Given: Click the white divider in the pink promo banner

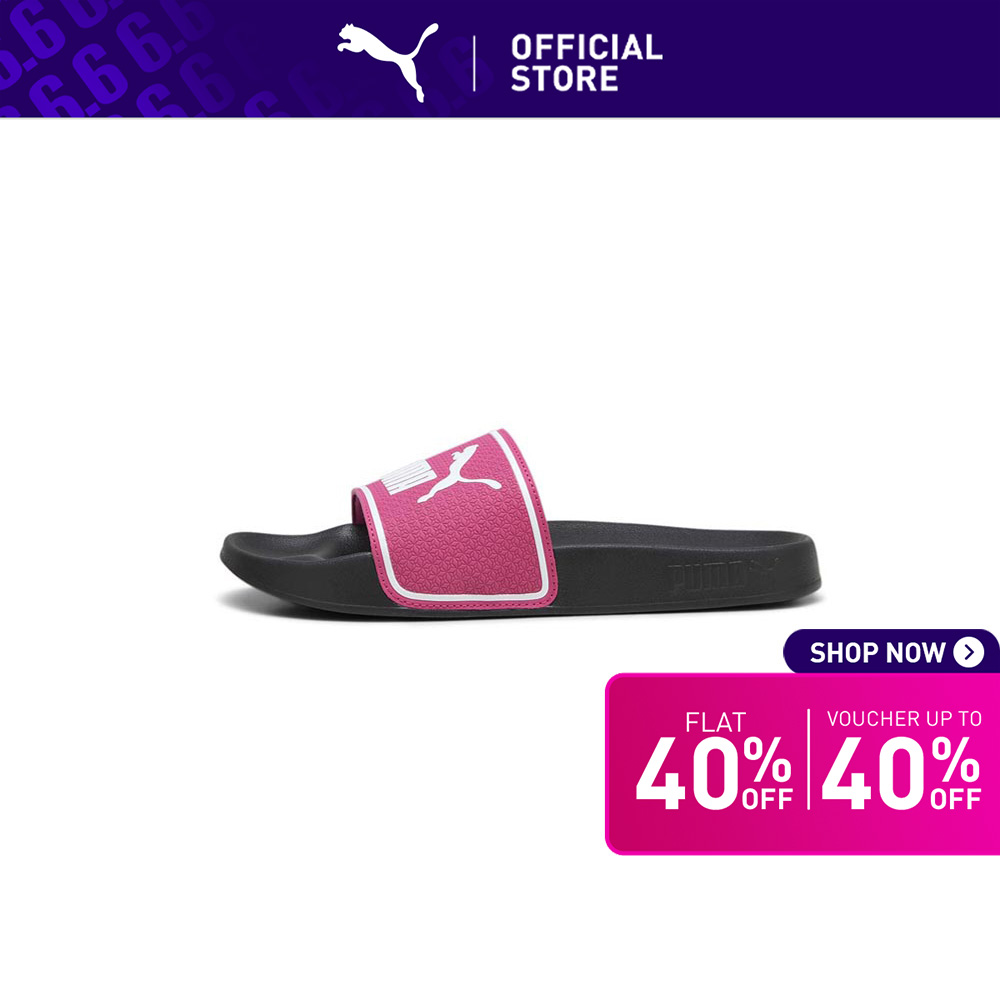Looking at the screenshot, I should click(808, 759).
